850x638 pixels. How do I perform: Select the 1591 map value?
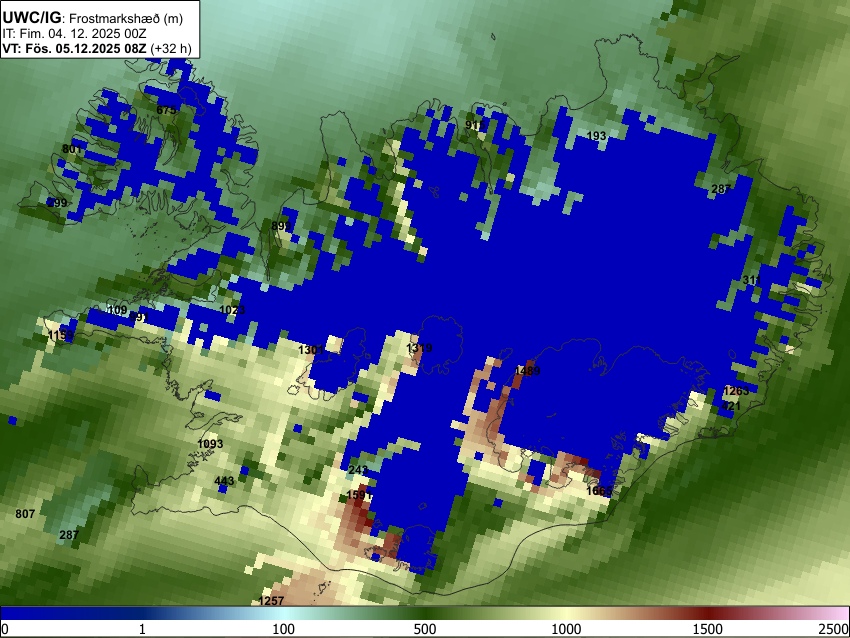click(x=359, y=495)
